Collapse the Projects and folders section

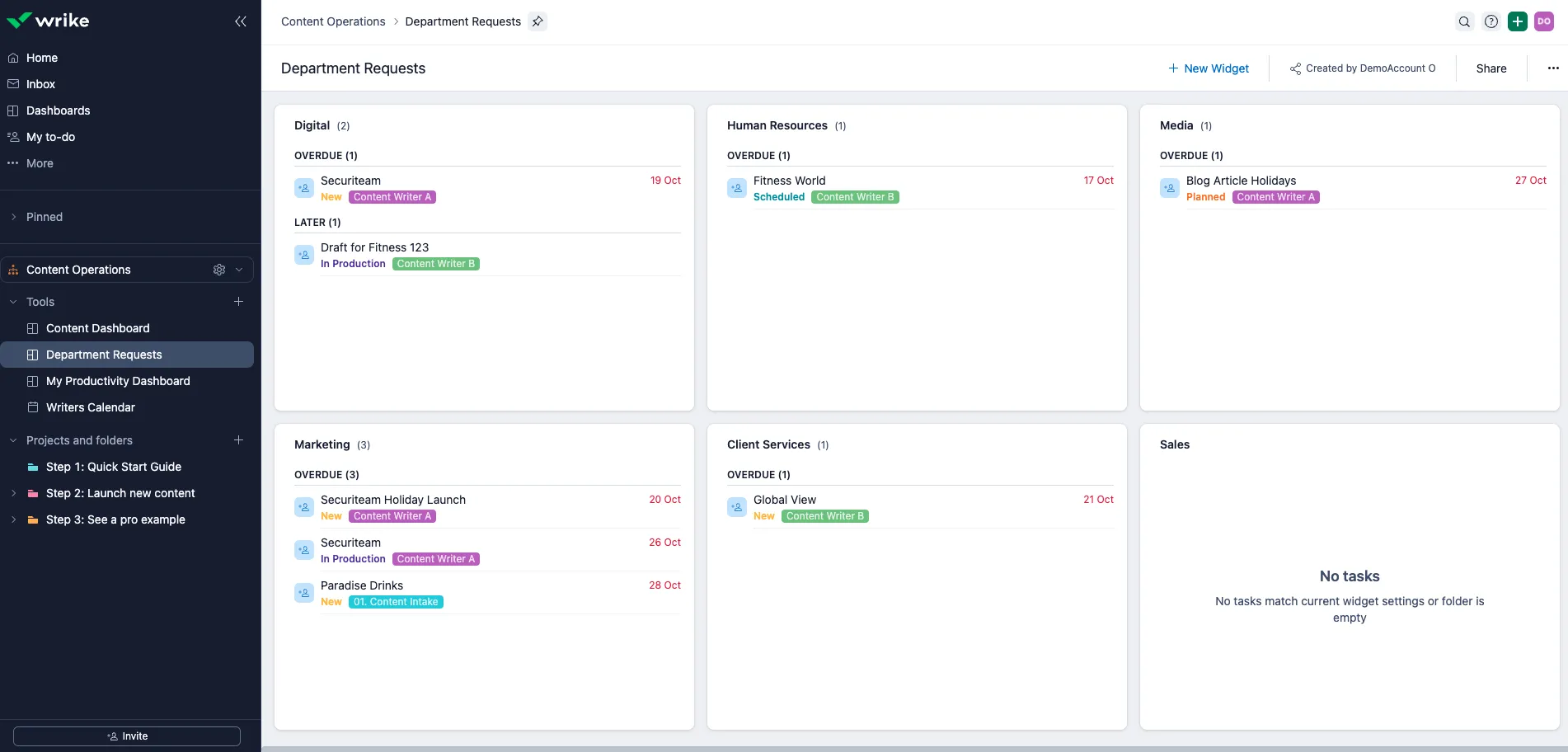[x=13, y=440]
